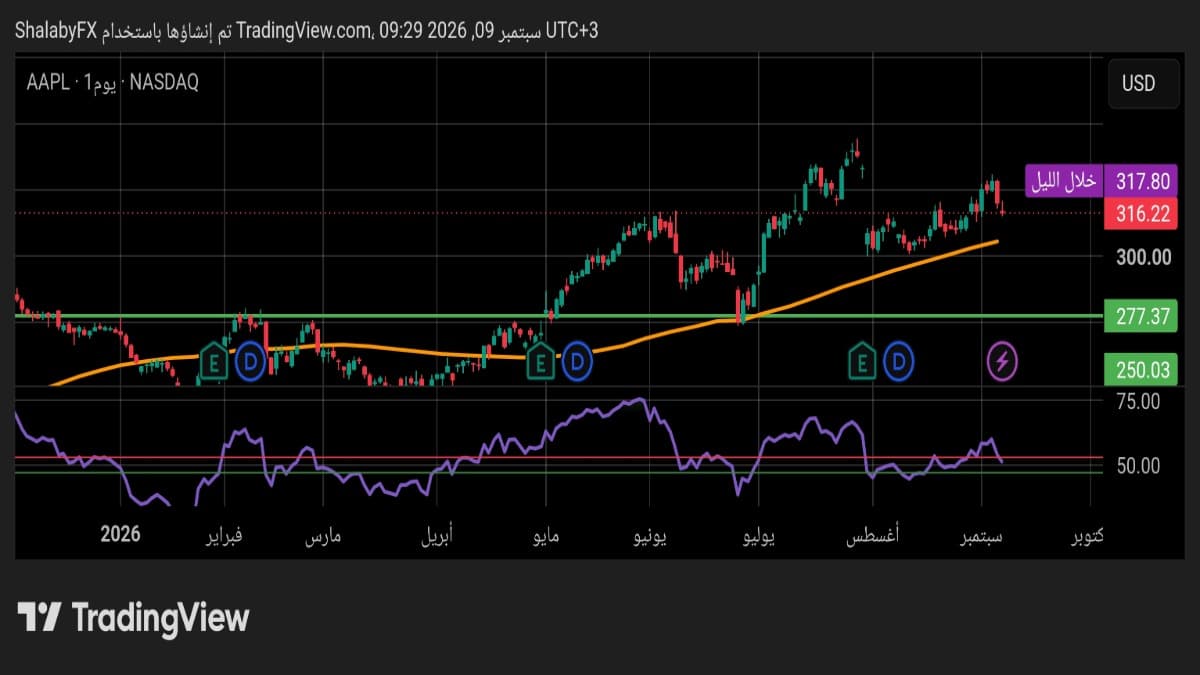
Task: Click the green 250.03 price label
Action: click(x=1142, y=369)
